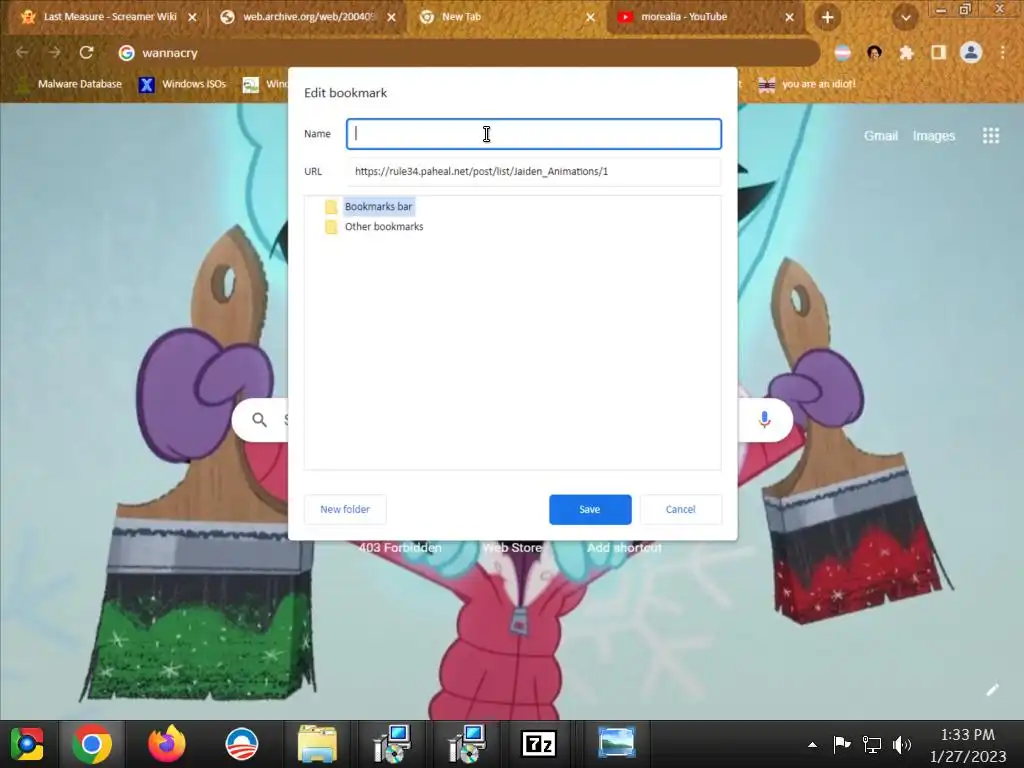Viewport: 1024px width, 768px height.
Task: Click the search magnifier icon in search box
Action: click(259, 420)
